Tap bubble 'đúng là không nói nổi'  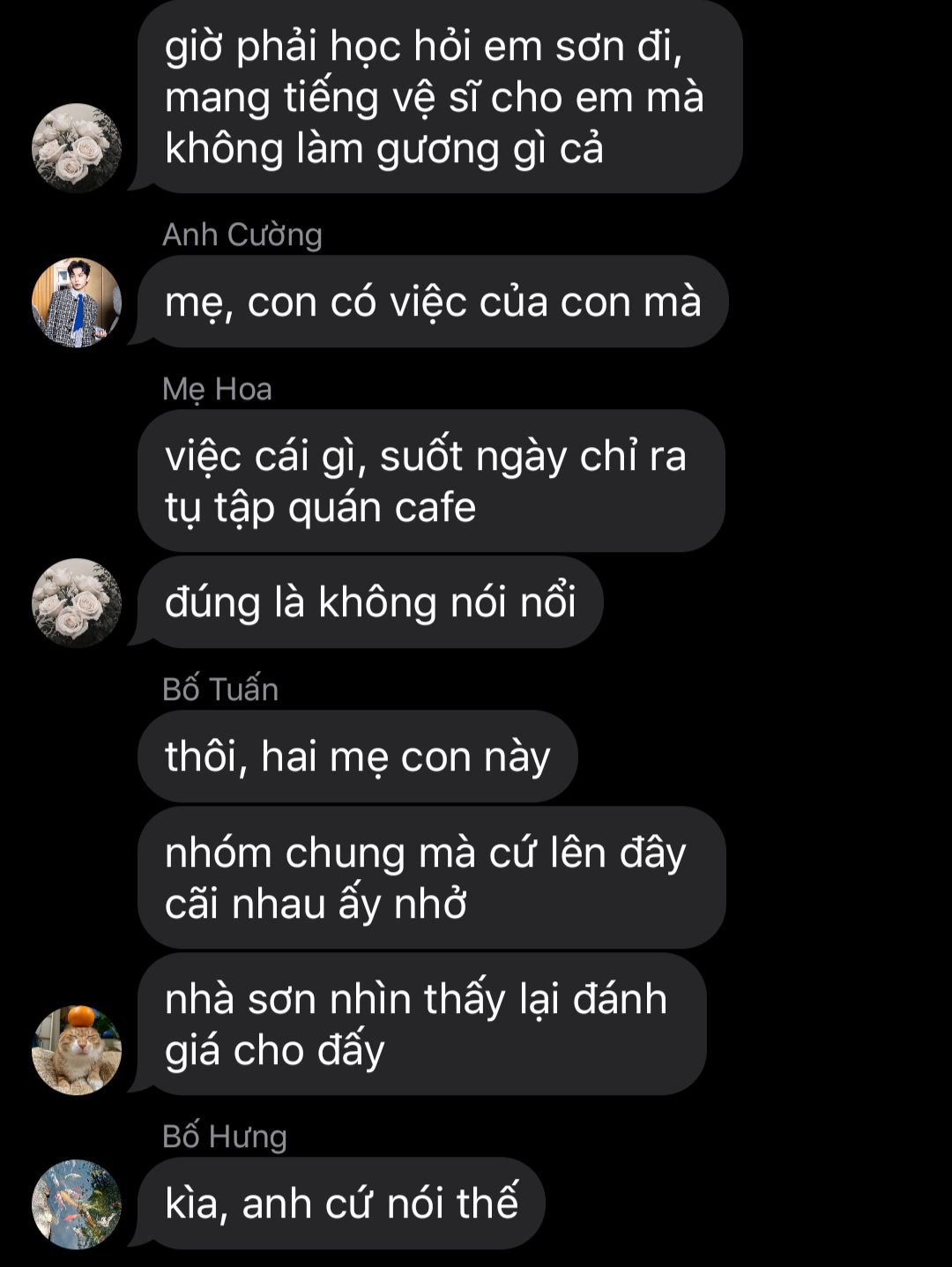370,603
